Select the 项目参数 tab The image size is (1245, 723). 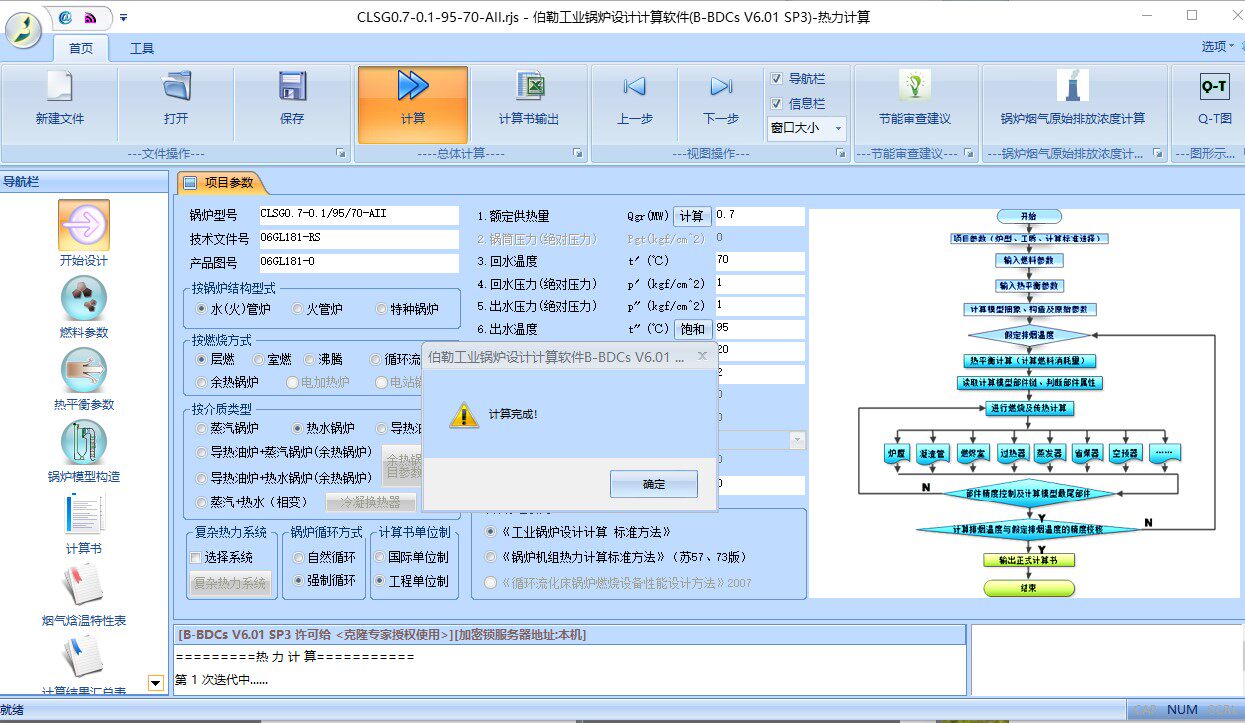click(222, 183)
